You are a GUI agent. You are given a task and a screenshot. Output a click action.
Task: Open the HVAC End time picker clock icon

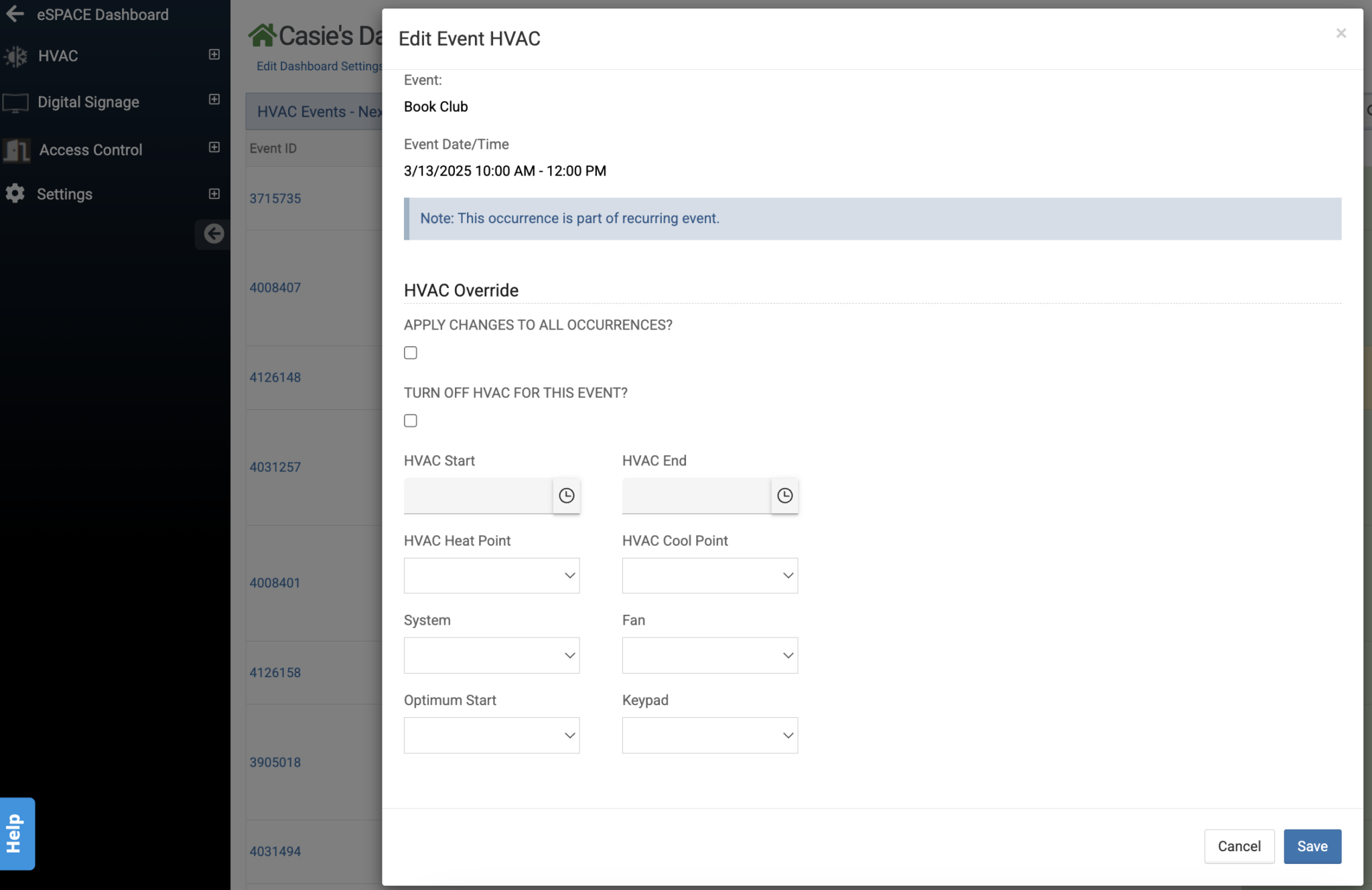pyautogui.click(x=784, y=496)
